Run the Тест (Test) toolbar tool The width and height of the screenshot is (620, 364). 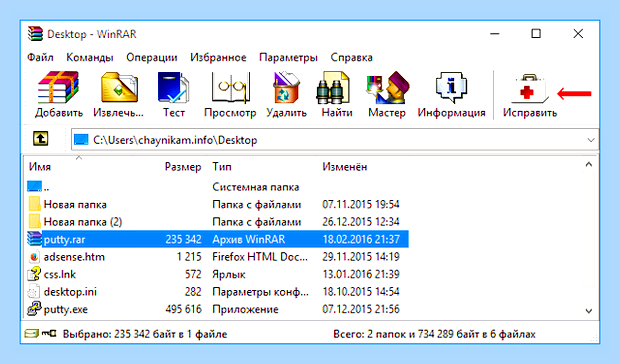[x=173, y=87]
